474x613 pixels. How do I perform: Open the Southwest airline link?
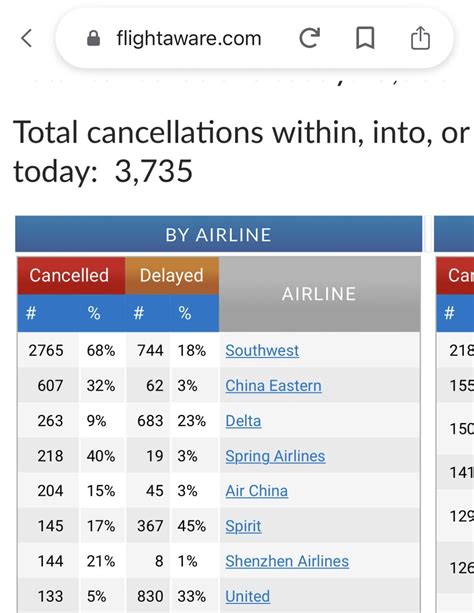point(262,350)
